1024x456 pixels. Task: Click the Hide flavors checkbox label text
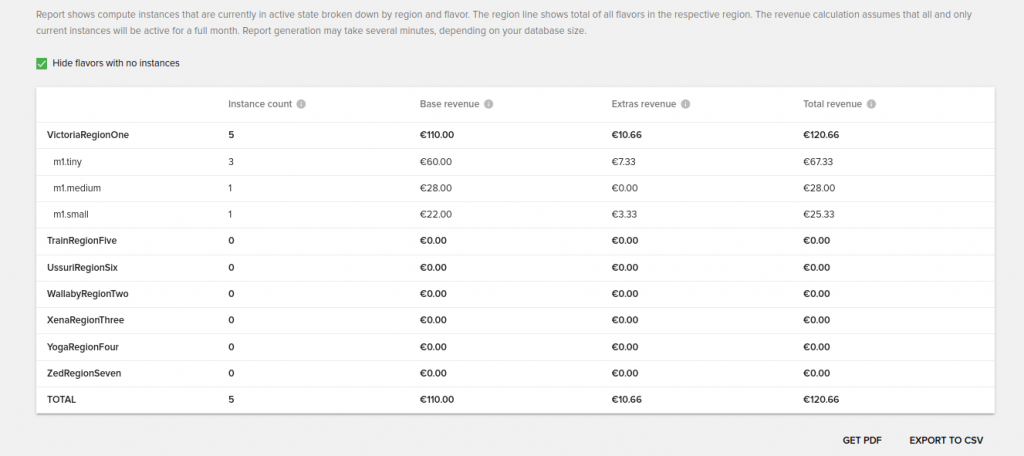point(116,63)
